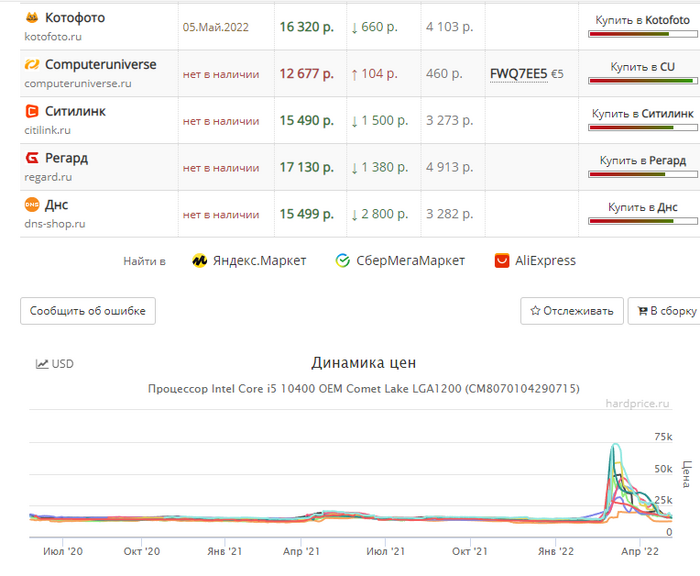Click the chart subtitle Процессор Intel Core i5
700x576 pixels.
point(363,389)
